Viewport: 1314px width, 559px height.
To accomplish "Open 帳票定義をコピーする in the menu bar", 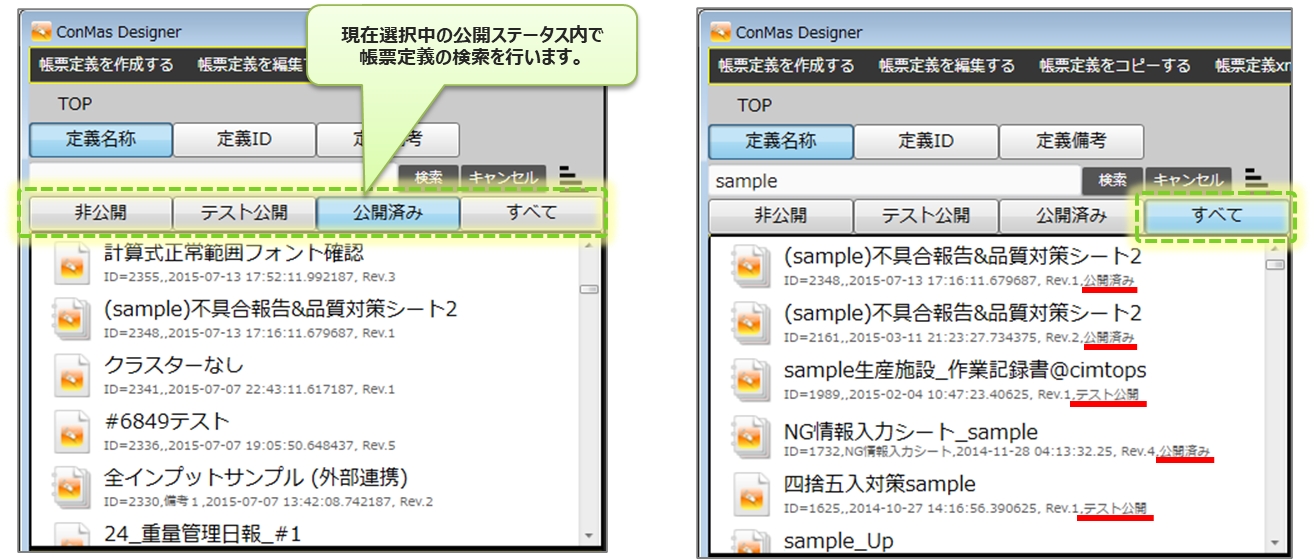I will coord(1115,66).
